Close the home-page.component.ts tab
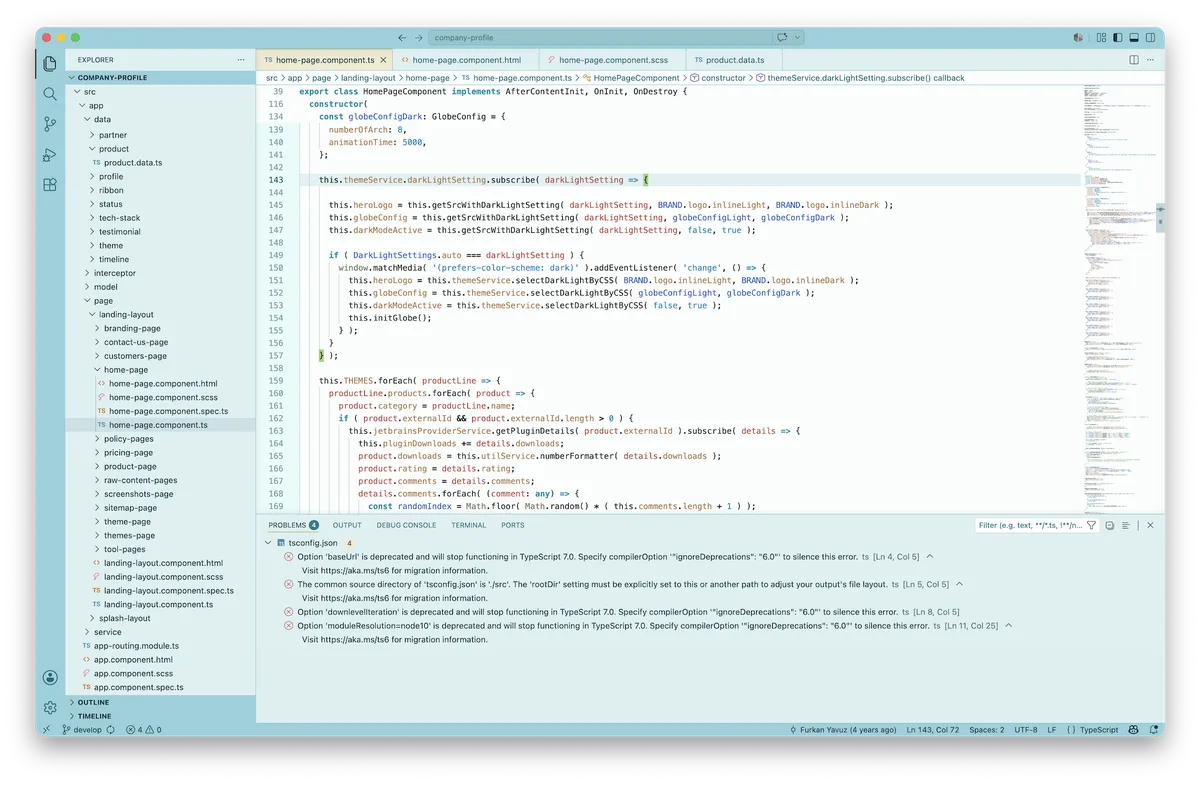1200x787 pixels. click(383, 60)
